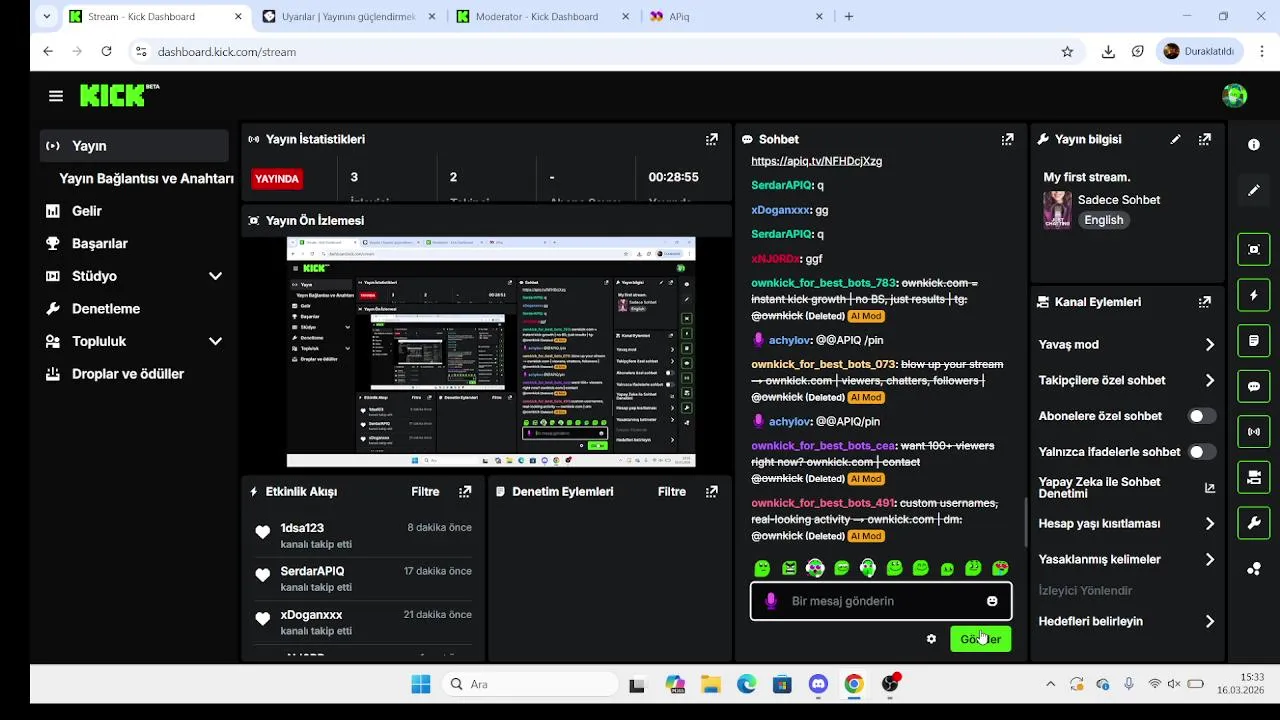Click the Just Chatting category thumbnail
Image resolution: width=1280 pixels, height=720 pixels.
tap(1057, 210)
